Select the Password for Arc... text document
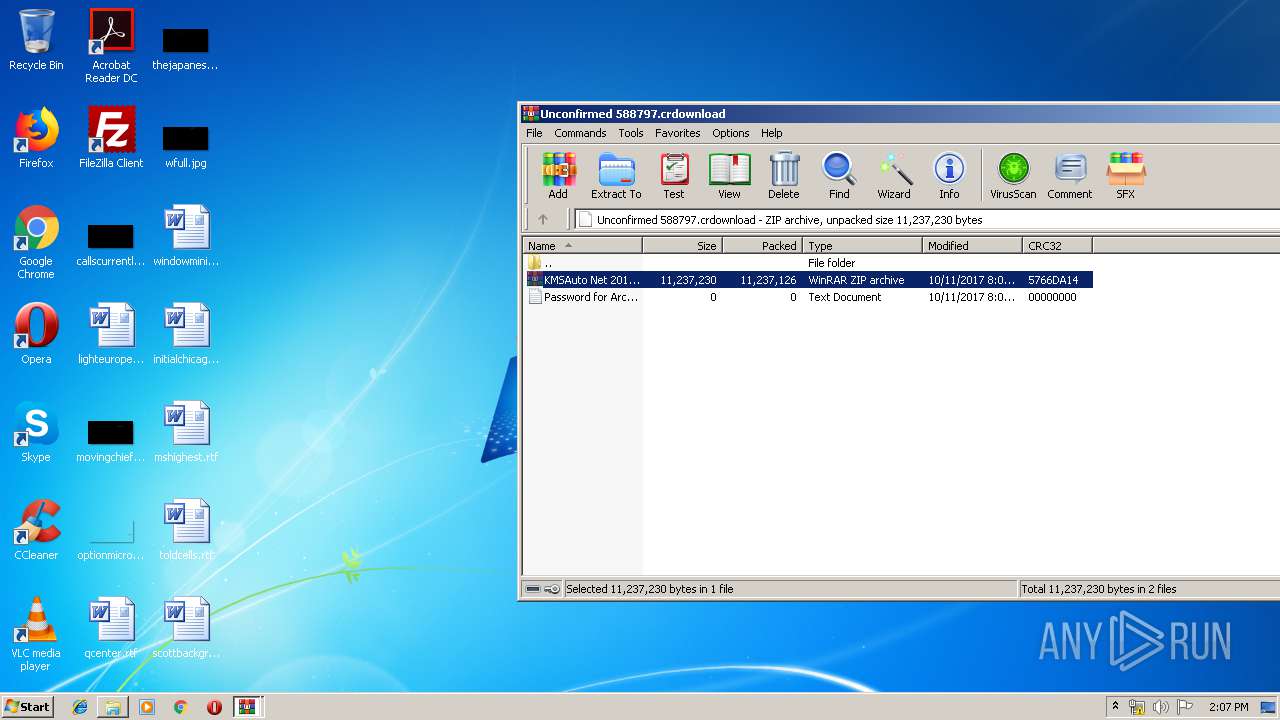1280x720 pixels. point(808,297)
